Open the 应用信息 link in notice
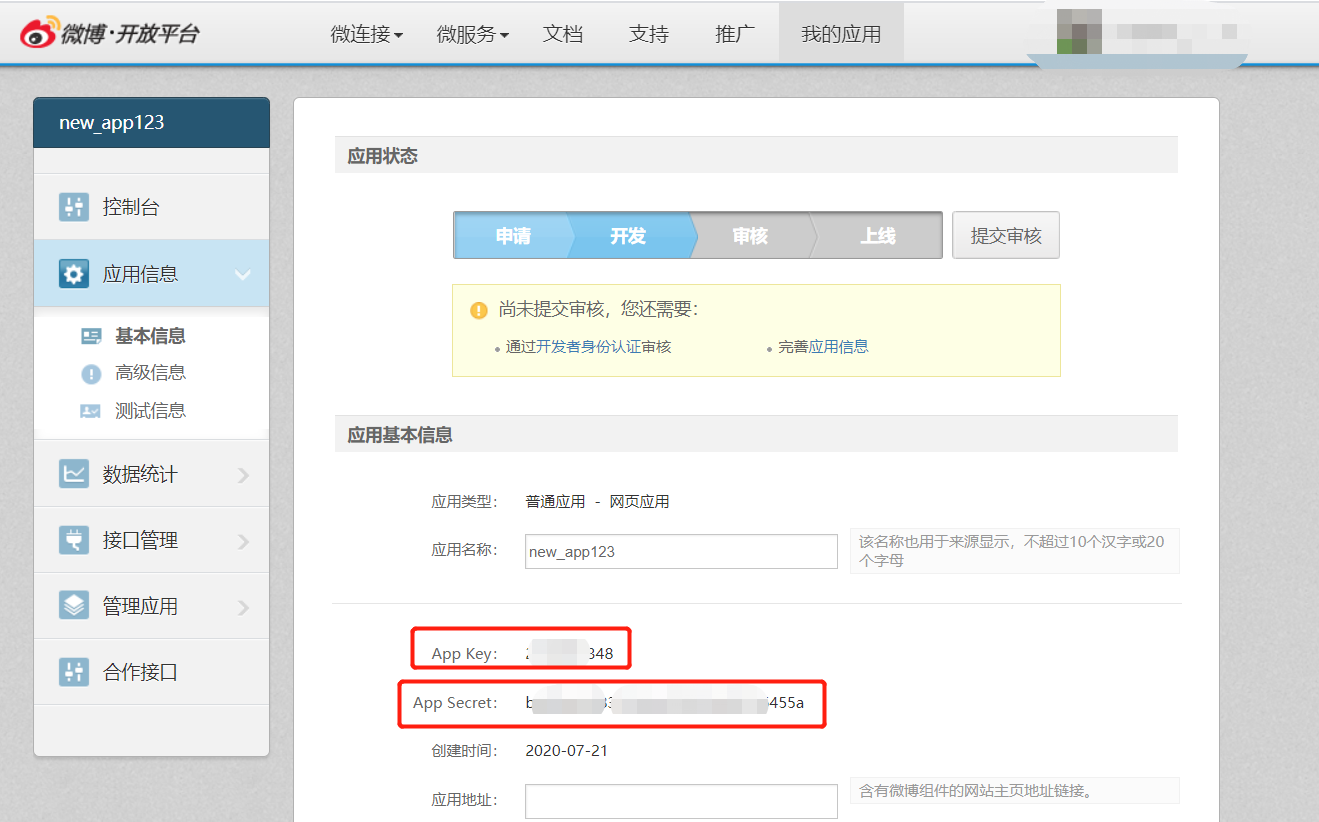This screenshot has width=1319, height=822. coord(838,347)
